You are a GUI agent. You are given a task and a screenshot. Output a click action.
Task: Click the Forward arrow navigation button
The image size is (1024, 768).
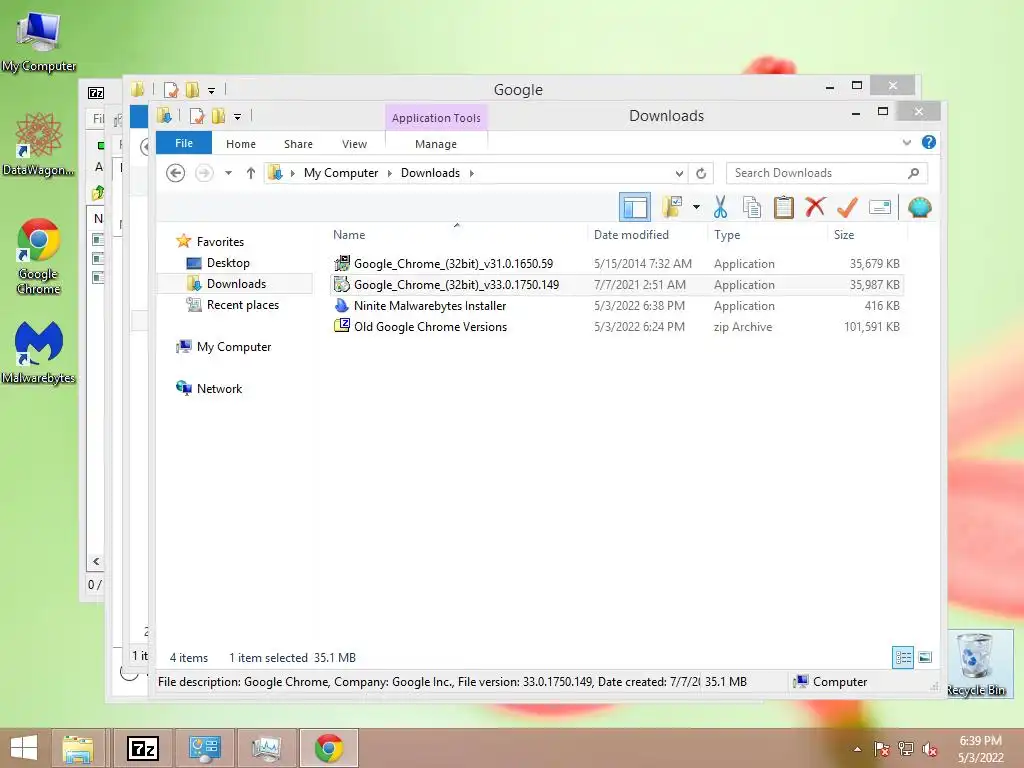tap(204, 173)
